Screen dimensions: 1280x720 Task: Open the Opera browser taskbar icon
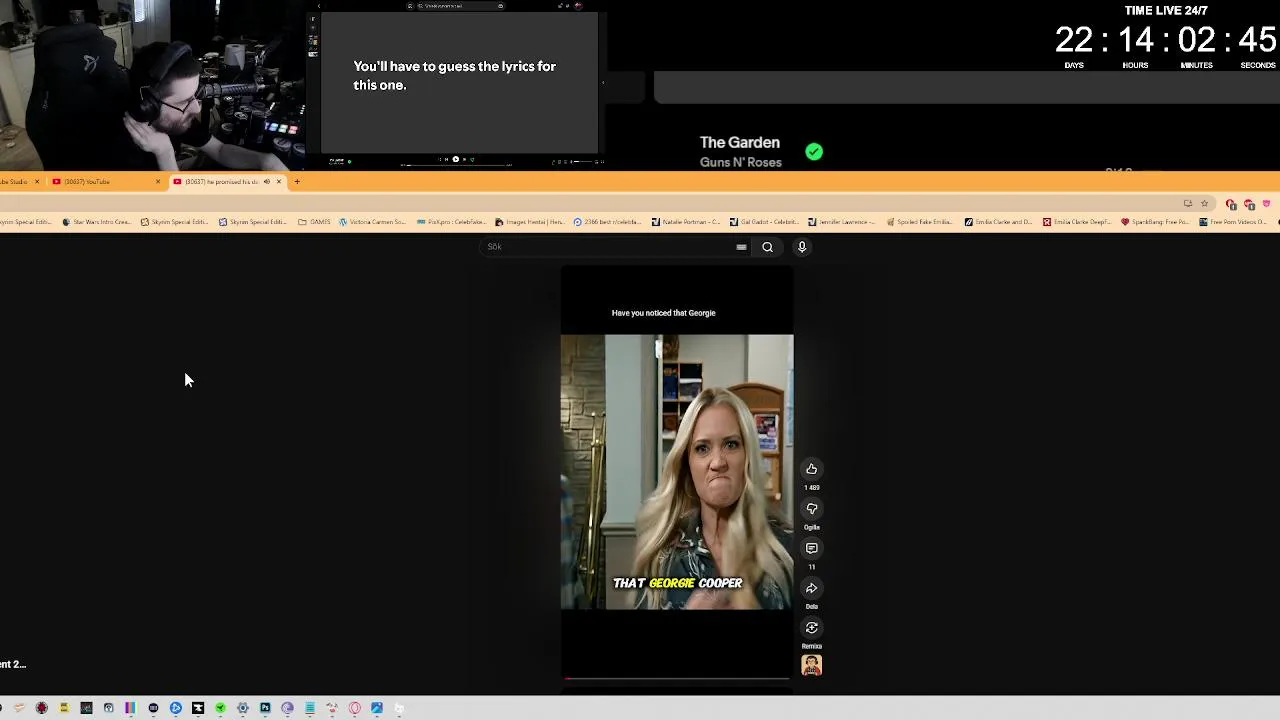tap(355, 708)
